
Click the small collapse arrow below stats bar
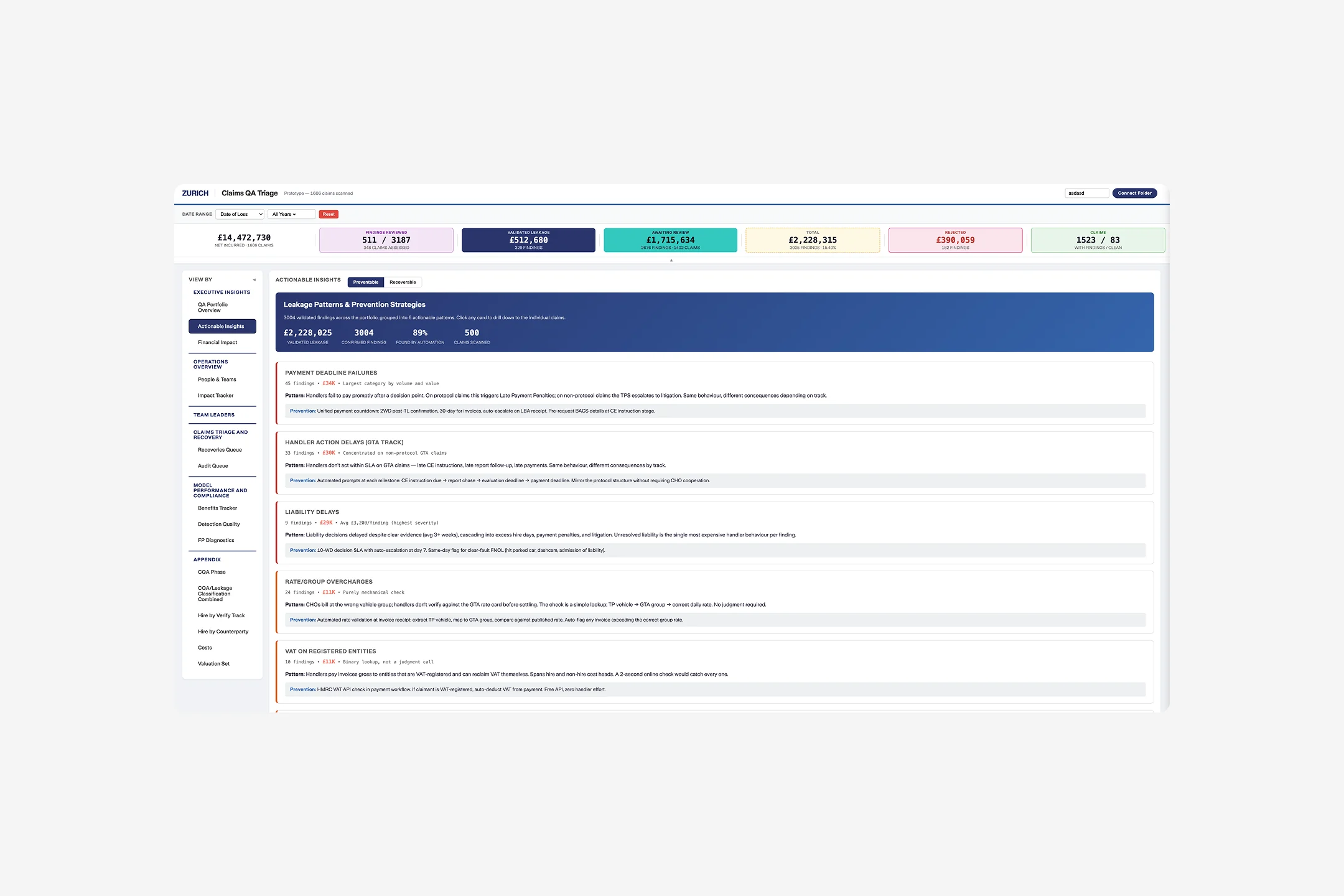tap(671, 260)
